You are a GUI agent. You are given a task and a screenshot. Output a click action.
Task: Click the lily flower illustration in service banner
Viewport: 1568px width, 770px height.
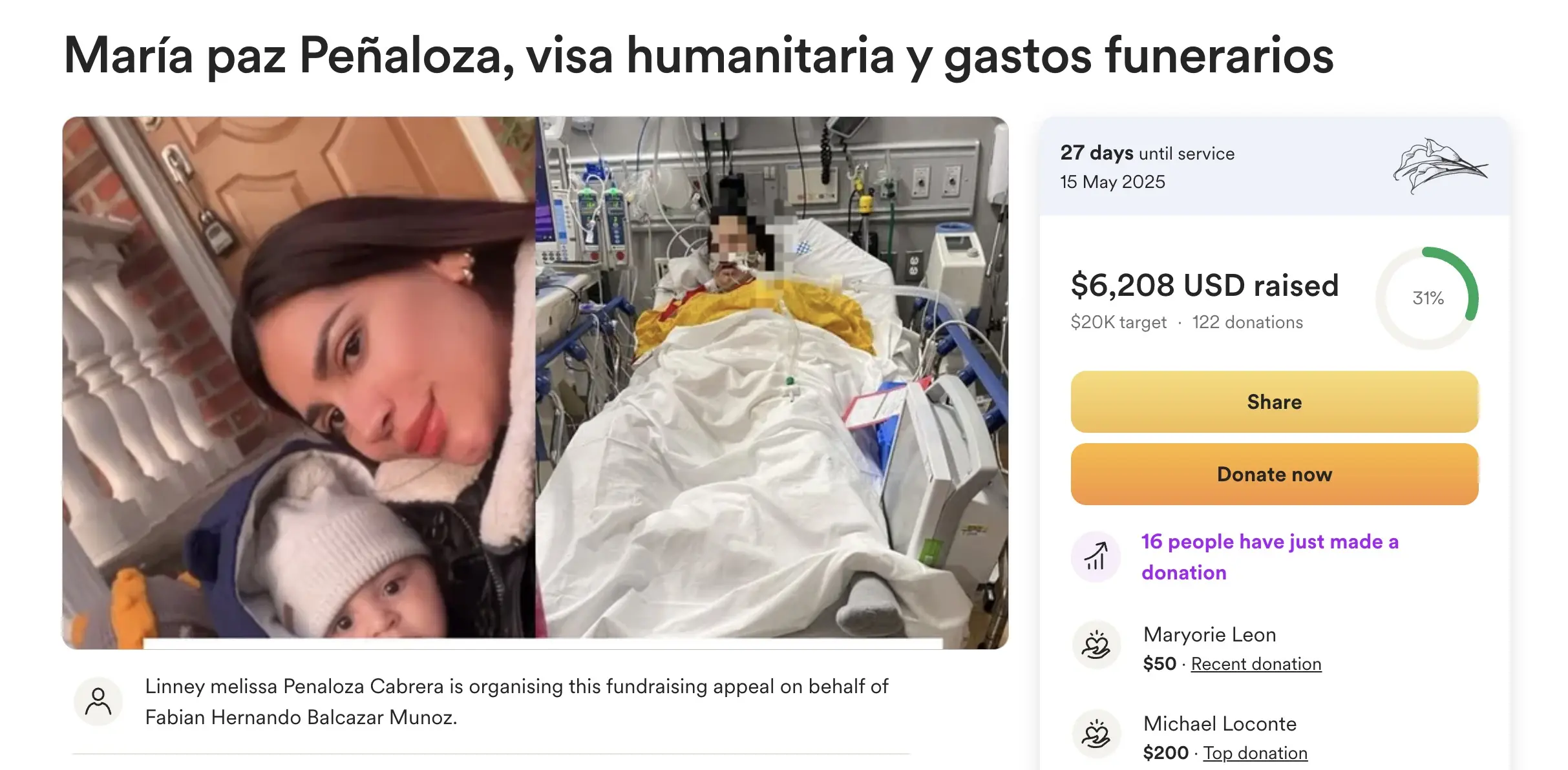point(1439,166)
